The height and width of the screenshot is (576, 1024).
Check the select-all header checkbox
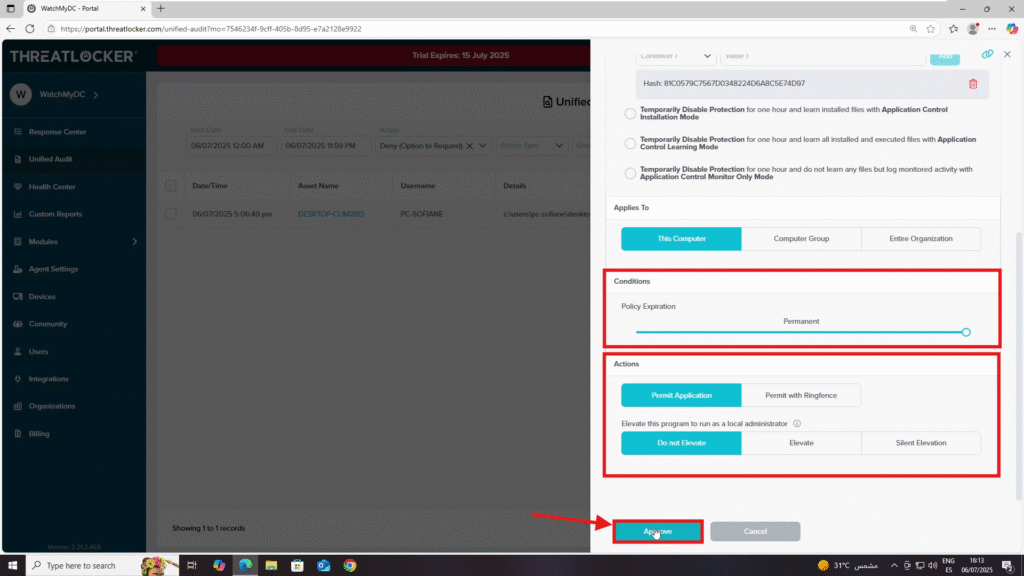pos(170,186)
